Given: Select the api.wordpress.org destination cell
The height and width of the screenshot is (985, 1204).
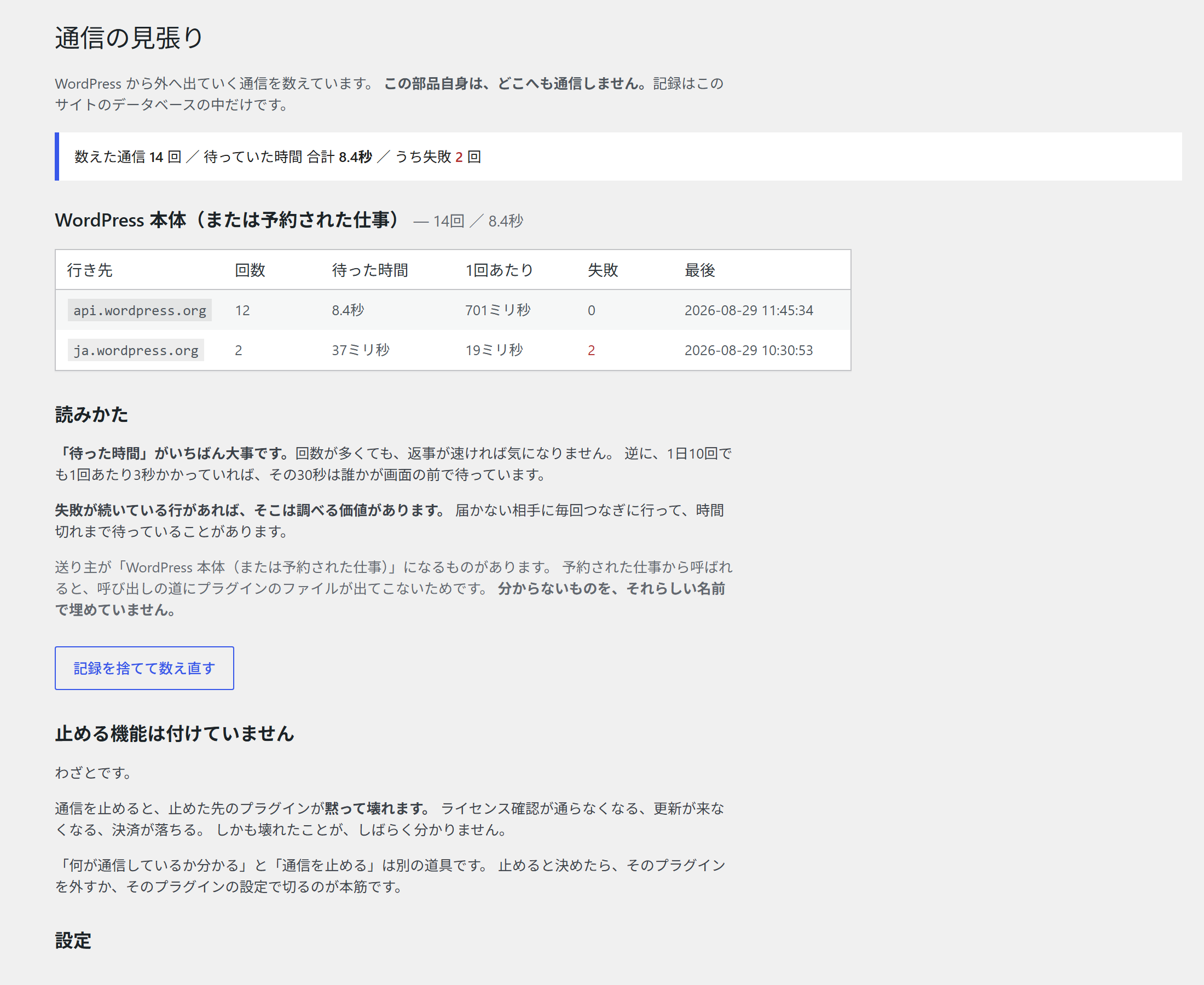Looking at the screenshot, I should [140, 310].
